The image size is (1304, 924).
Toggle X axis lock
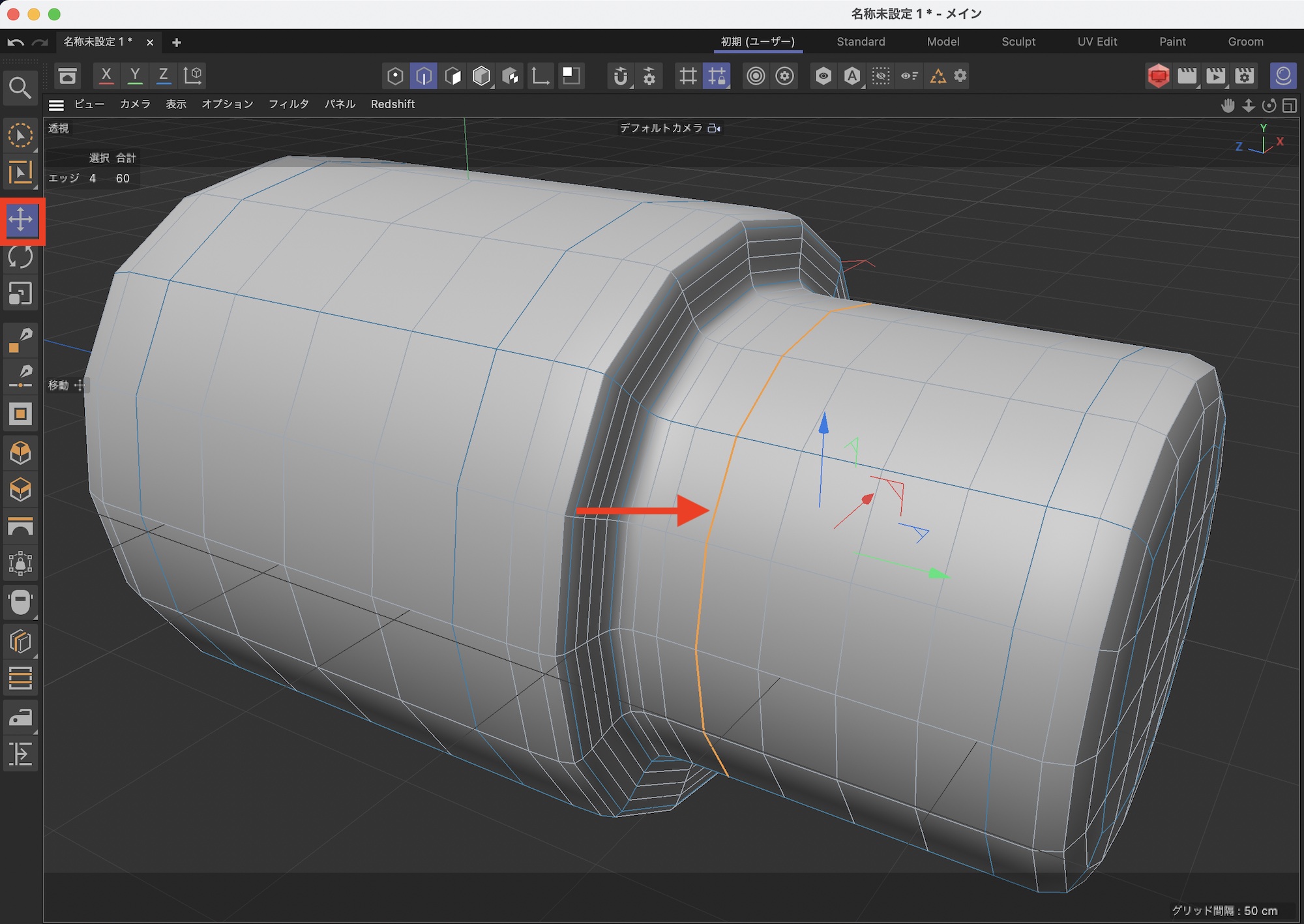pos(106,76)
